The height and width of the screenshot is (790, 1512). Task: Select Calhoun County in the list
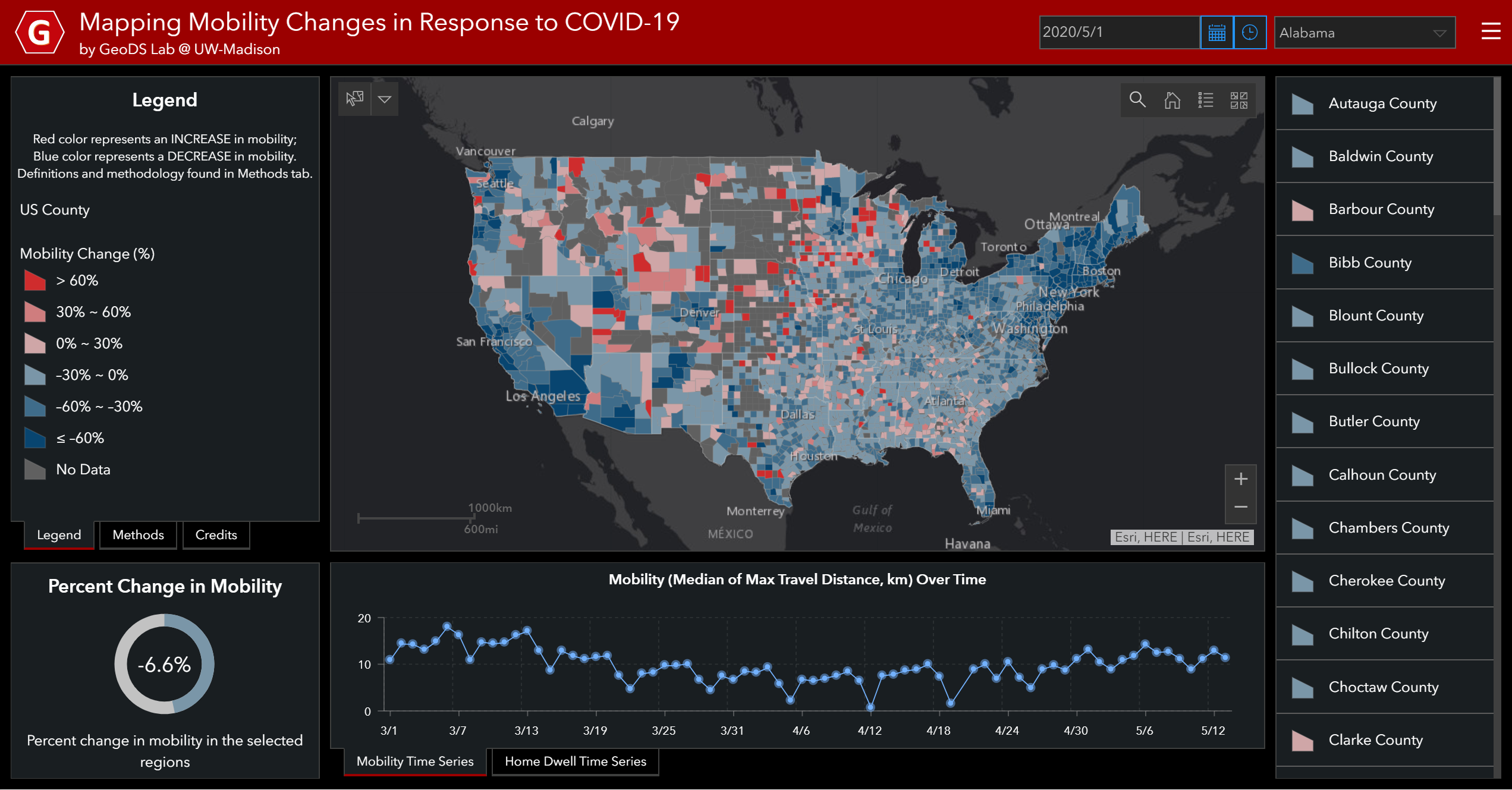pyautogui.click(x=1385, y=475)
